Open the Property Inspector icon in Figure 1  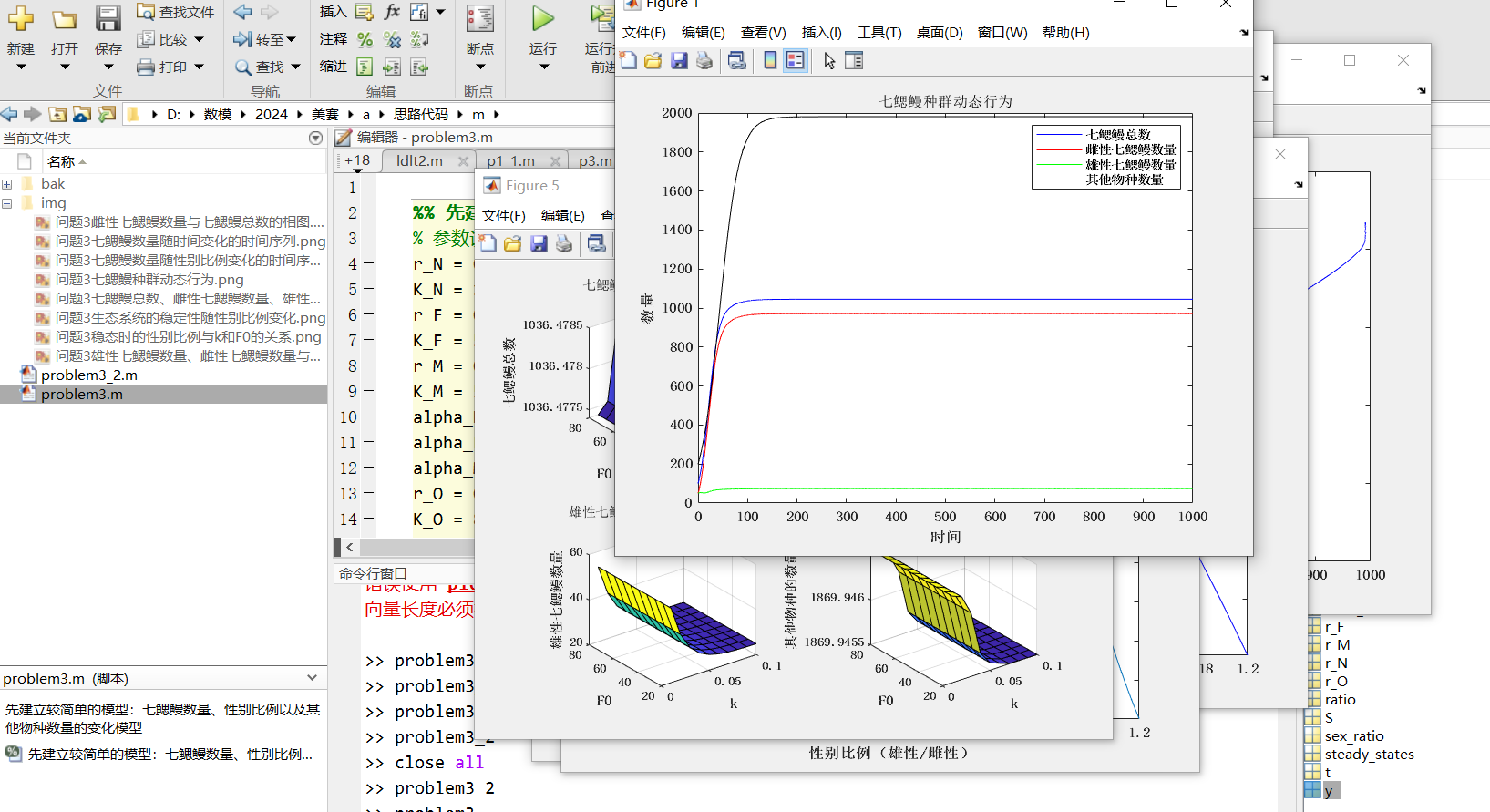click(854, 61)
